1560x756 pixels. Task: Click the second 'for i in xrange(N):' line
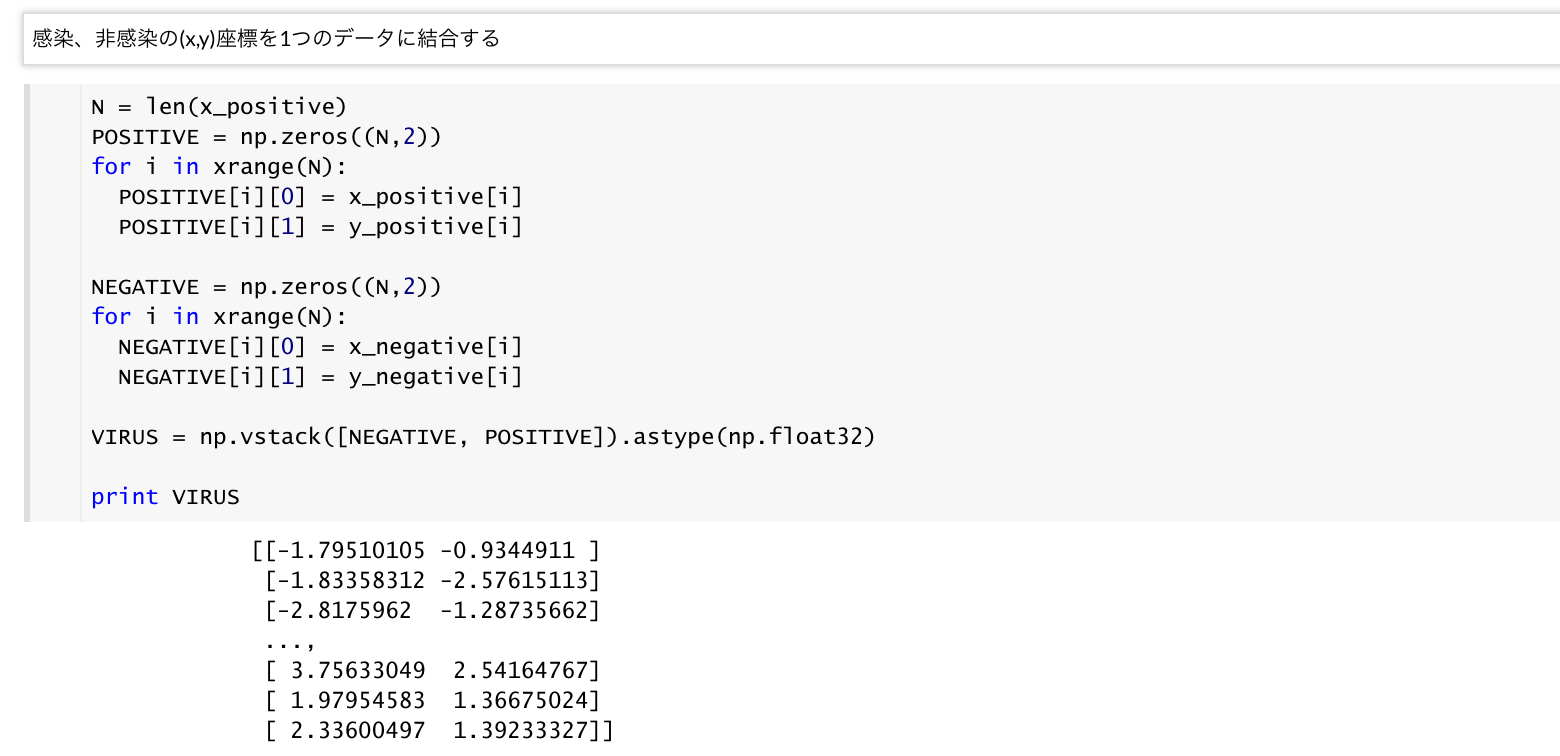218,317
